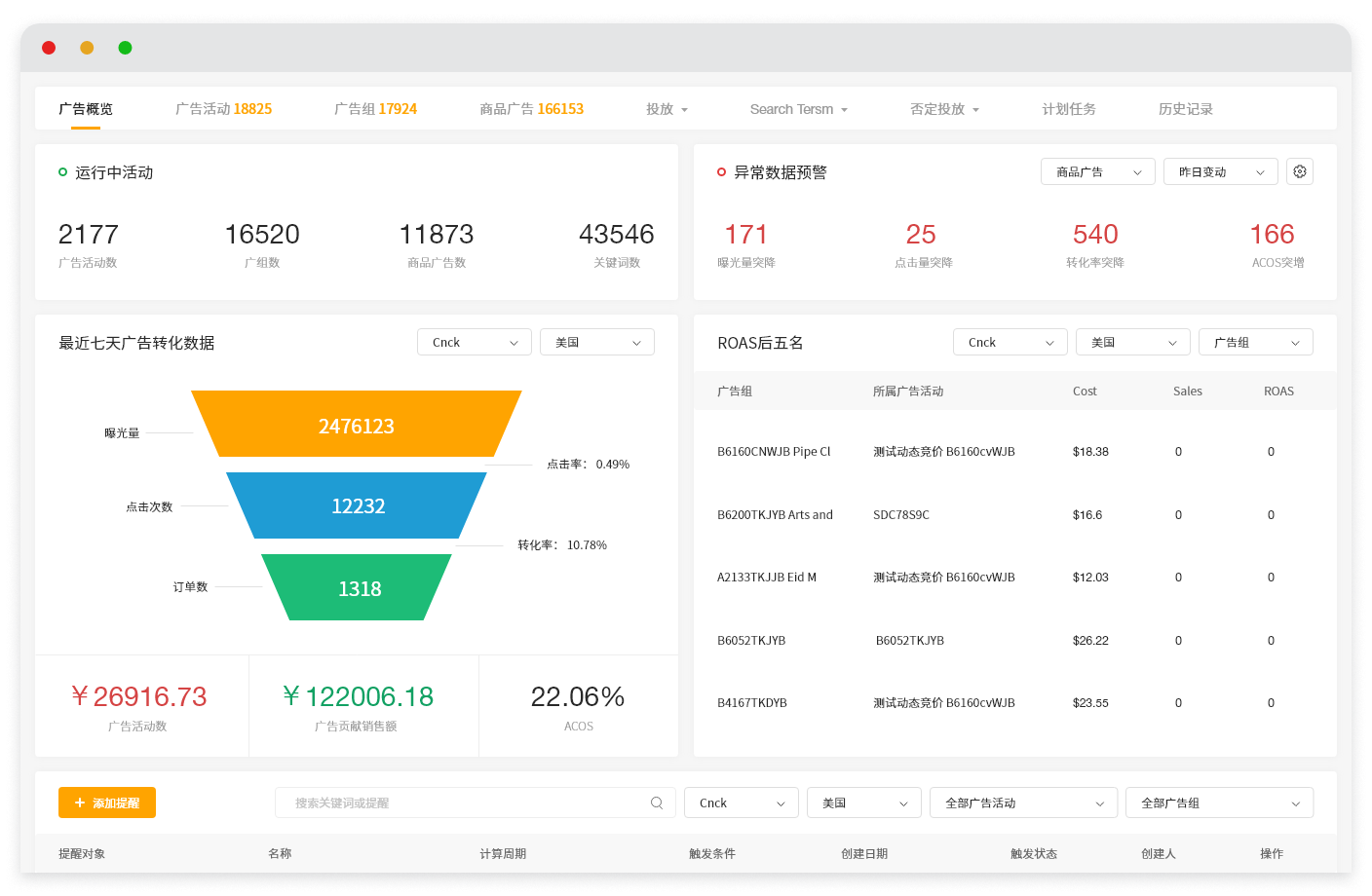Open the Cnck dropdown in reminder bar
Screen dimensions: 1372x896
742,803
